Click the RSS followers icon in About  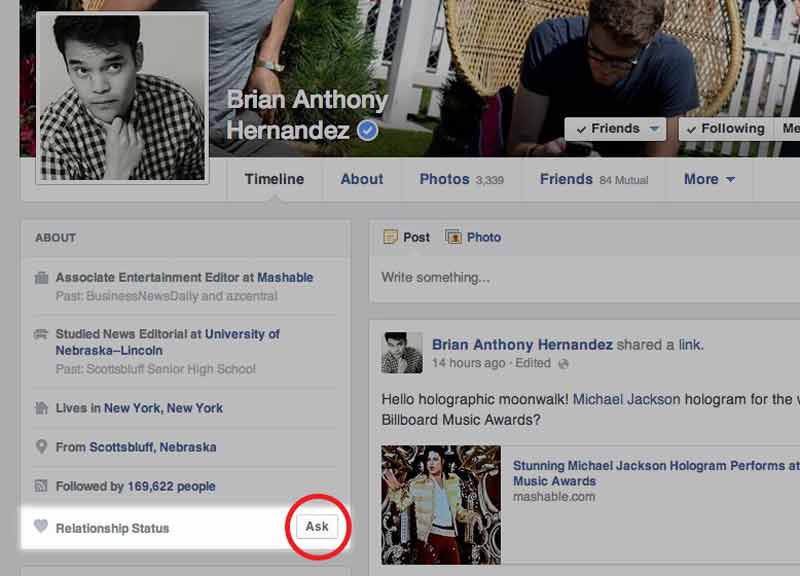click(42, 486)
